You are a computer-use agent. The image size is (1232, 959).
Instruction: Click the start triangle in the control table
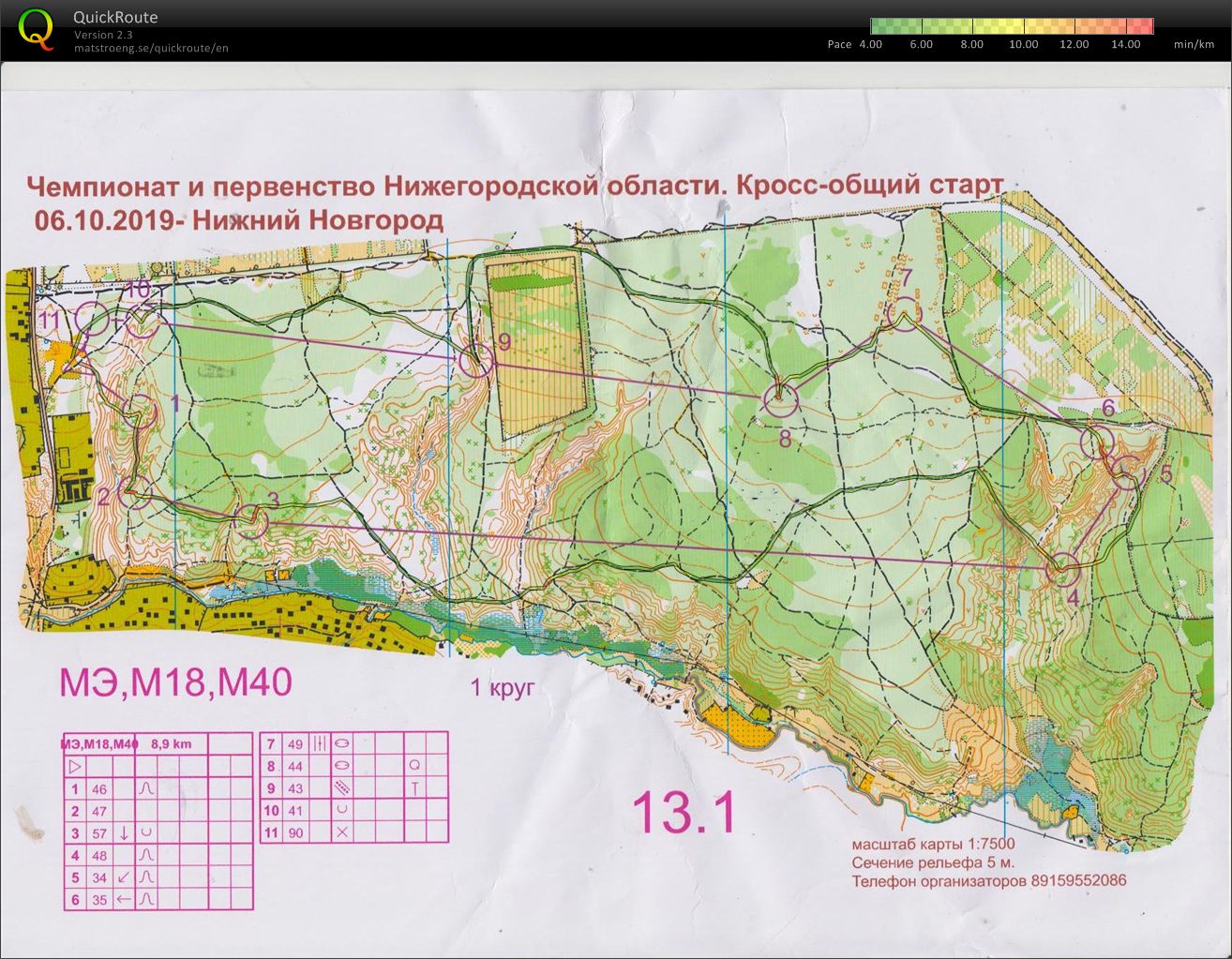[75, 766]
